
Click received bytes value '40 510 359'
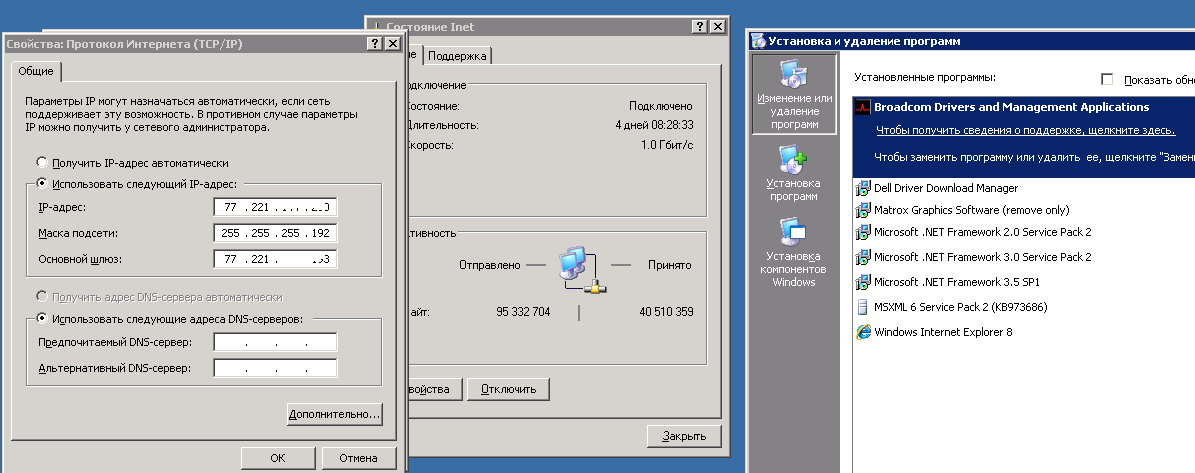(x=667, y=312)
